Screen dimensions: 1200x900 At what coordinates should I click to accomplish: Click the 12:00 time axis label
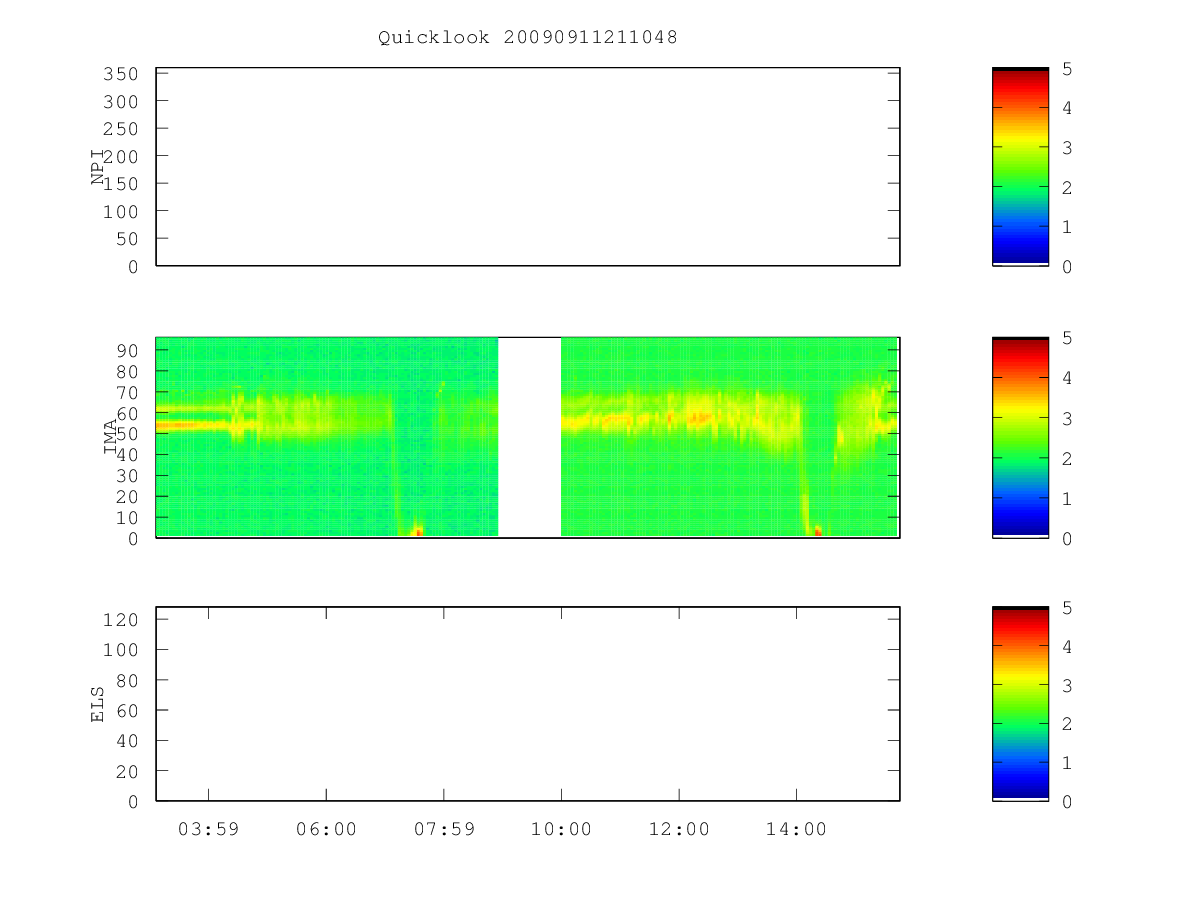tap(679, 829)
